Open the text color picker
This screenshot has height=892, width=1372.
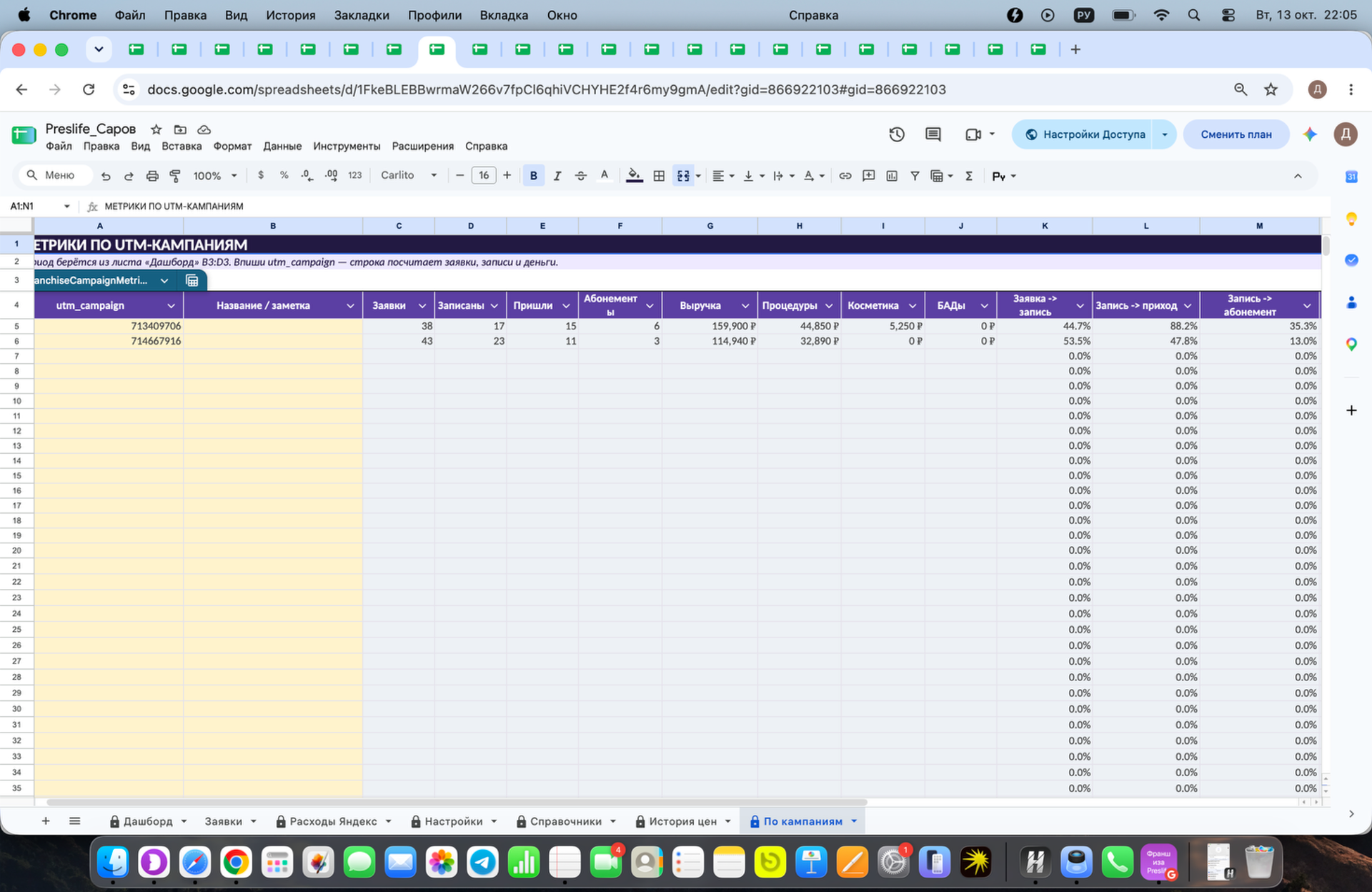[x=605, y=176]
